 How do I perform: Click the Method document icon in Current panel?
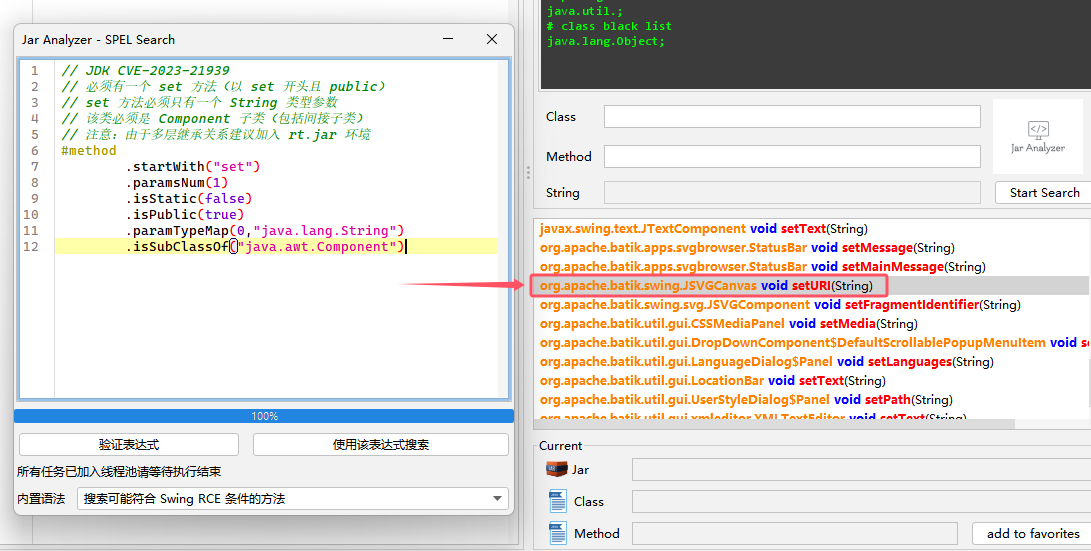pos(557,533)
